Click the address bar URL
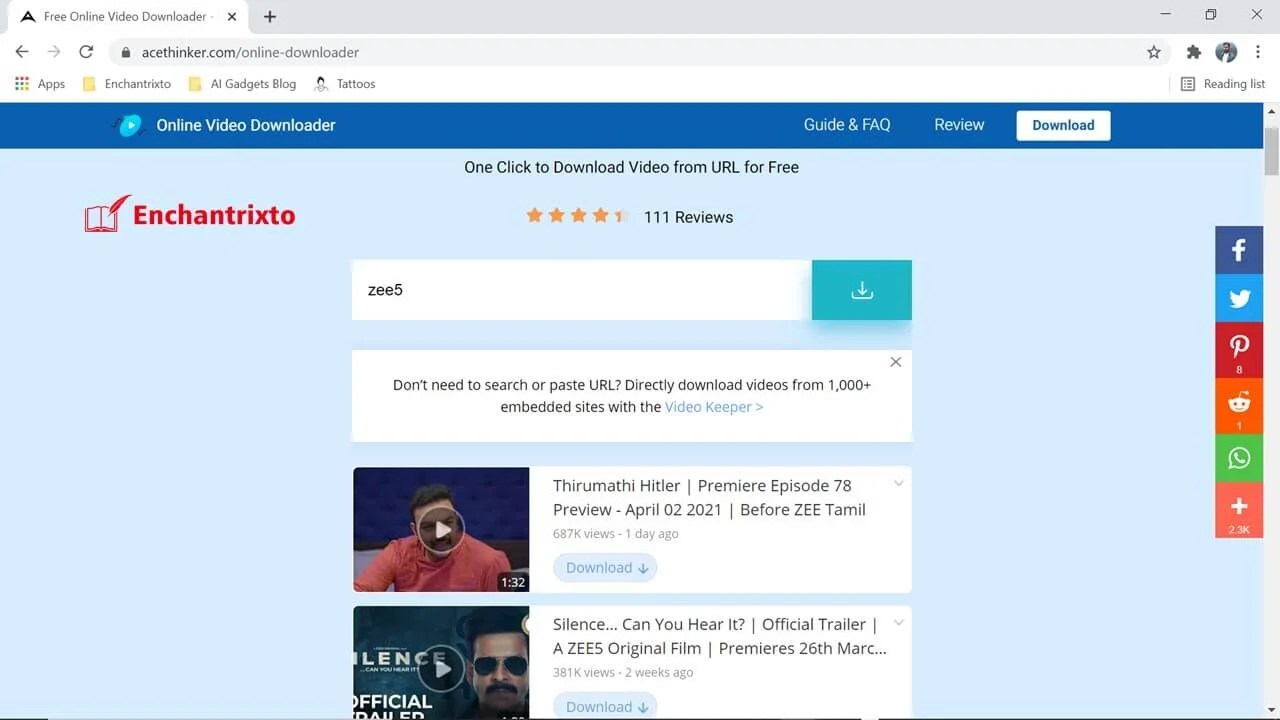 pyautogui.click(x=250, y=52)
